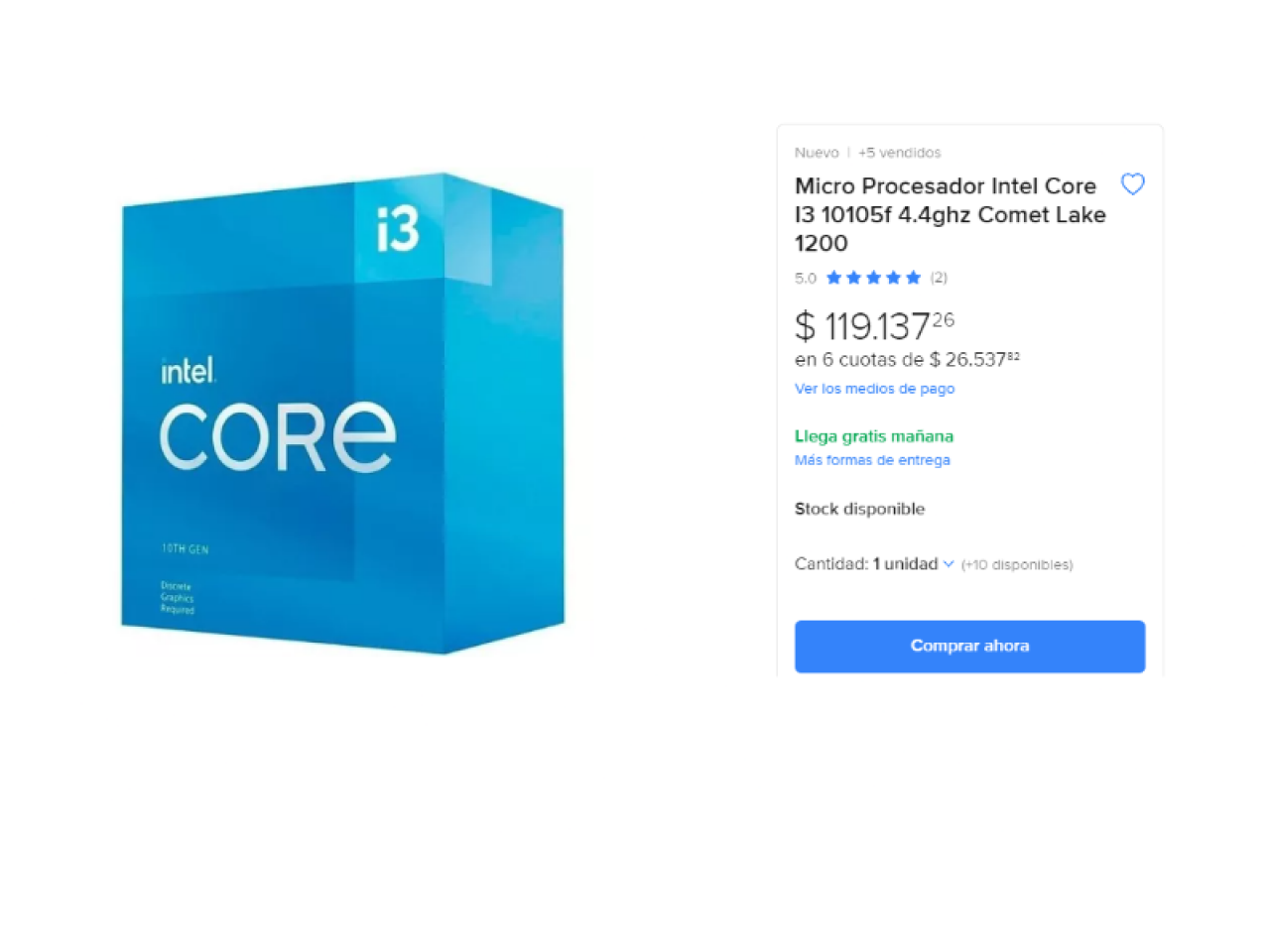Click the 5.0 rating score

[806, 278]
